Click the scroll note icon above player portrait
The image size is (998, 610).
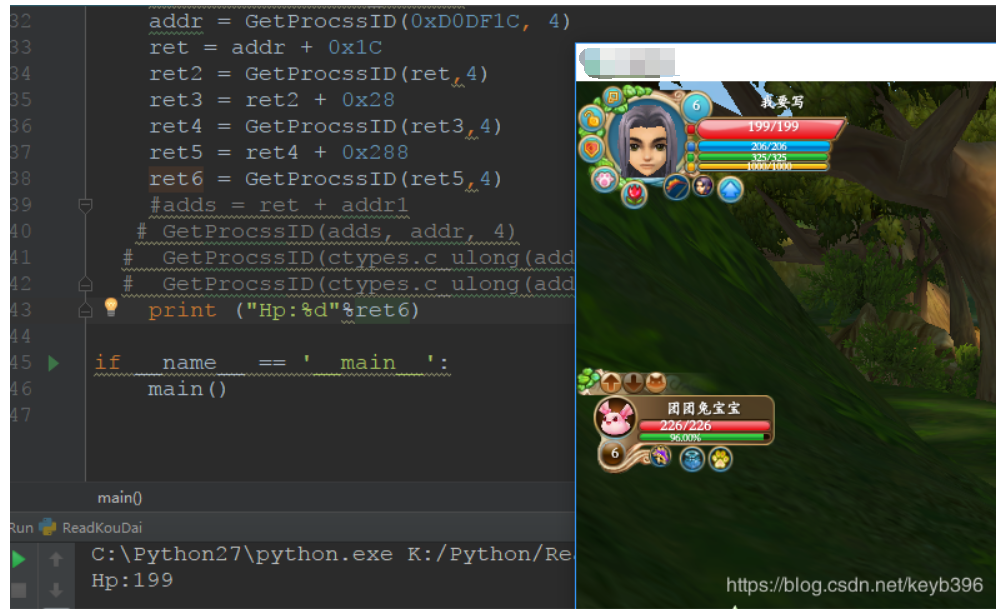[x=613, y=97]
